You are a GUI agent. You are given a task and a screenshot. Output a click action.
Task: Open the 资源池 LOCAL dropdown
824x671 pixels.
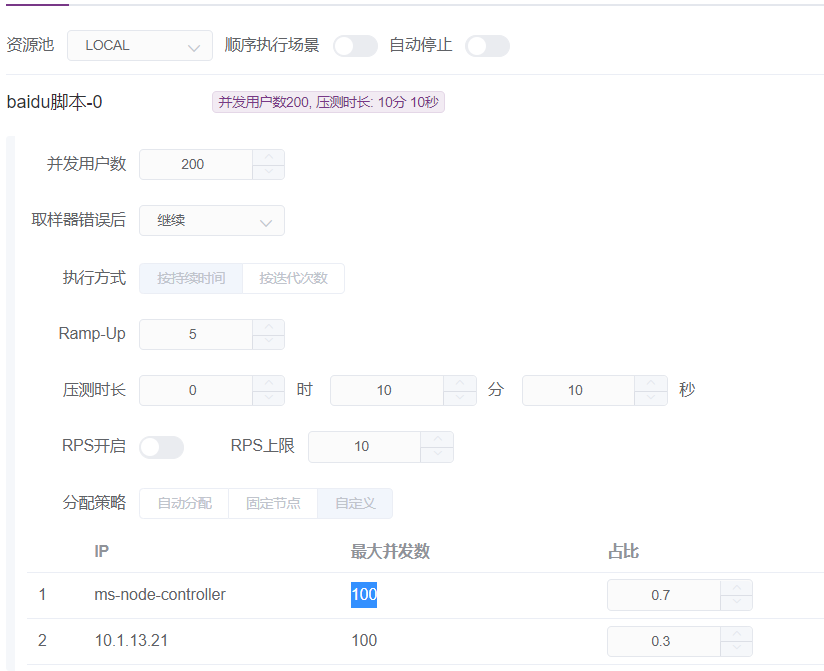140,46
